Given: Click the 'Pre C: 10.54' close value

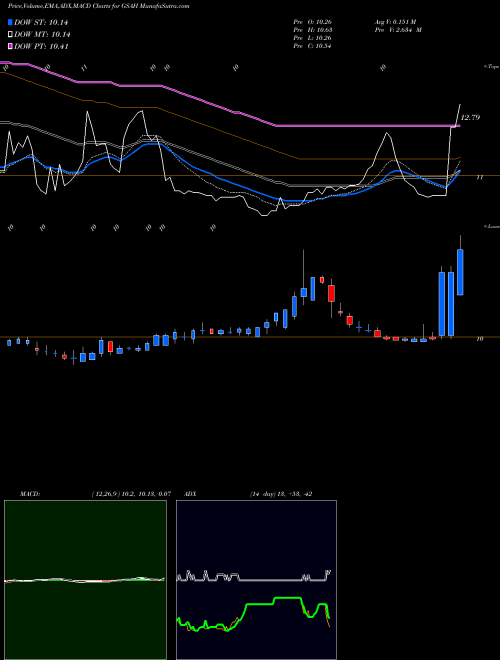Looking at the screenshot, I should pos(312,46).
